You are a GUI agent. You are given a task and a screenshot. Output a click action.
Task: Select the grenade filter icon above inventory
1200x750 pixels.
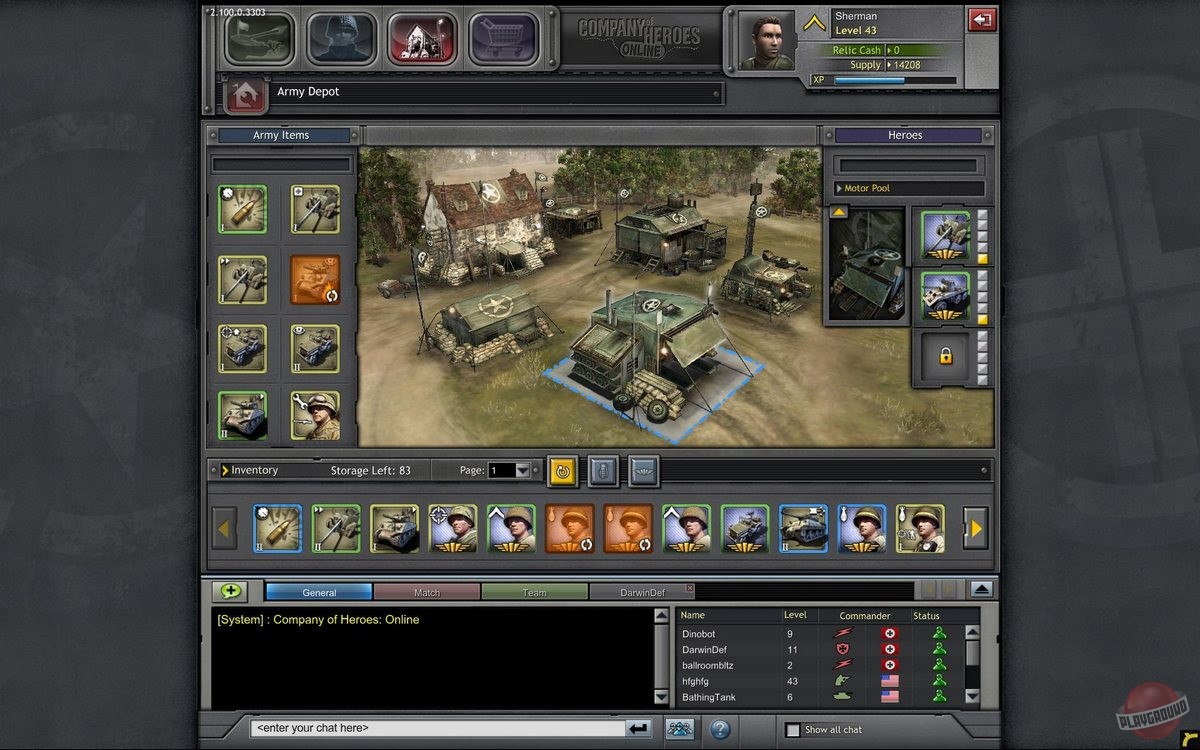602,470
